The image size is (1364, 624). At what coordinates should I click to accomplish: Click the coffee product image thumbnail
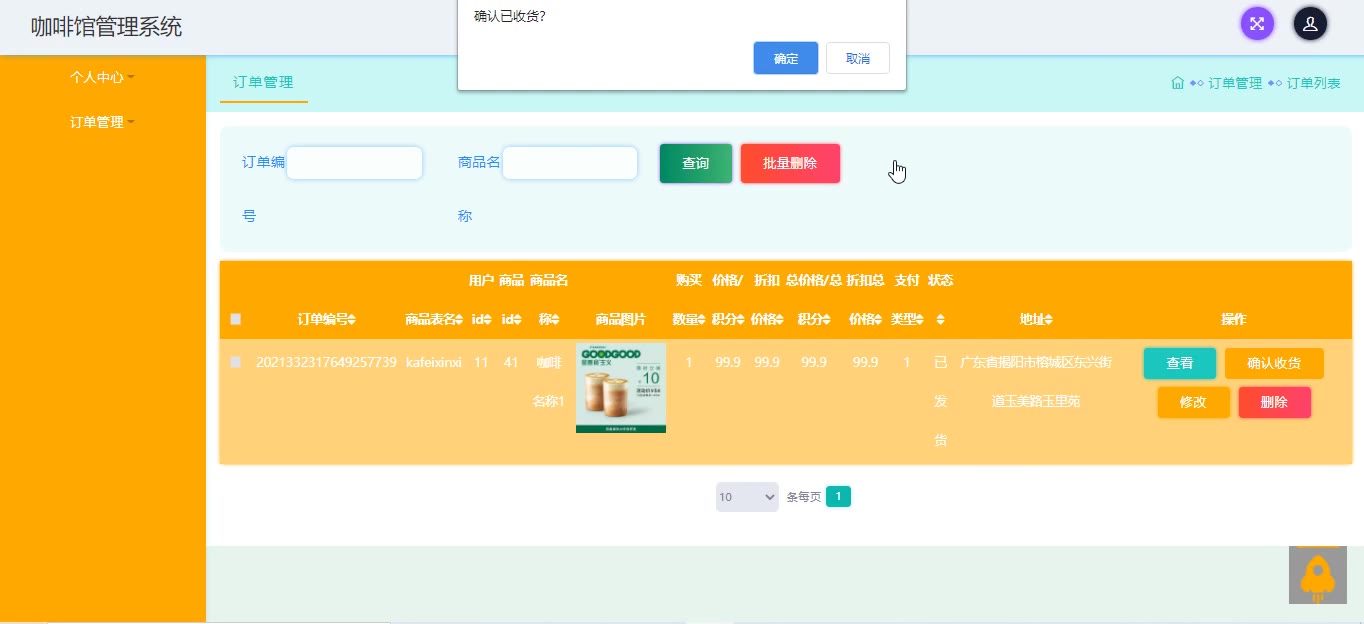(x=620, y=388)
